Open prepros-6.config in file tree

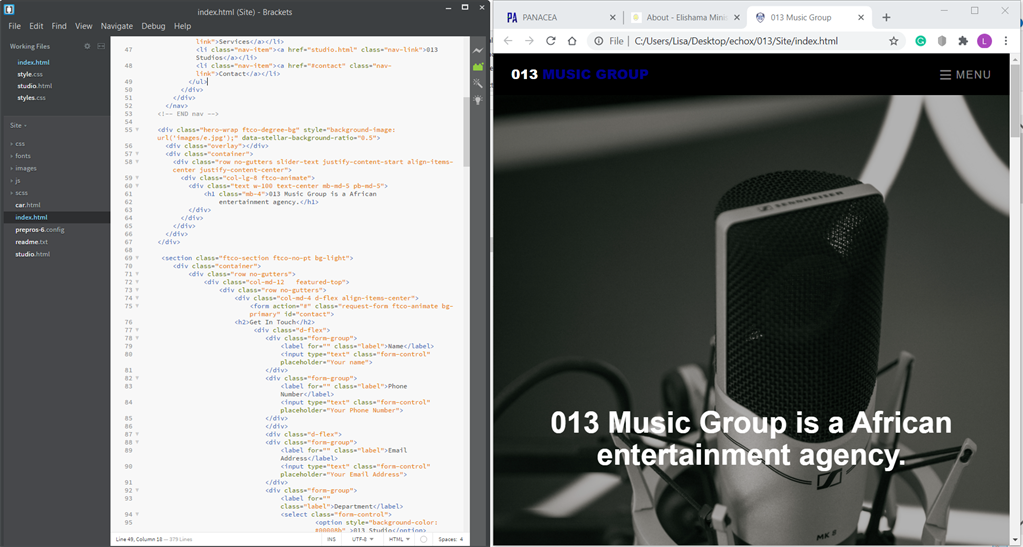pos(40,230)
